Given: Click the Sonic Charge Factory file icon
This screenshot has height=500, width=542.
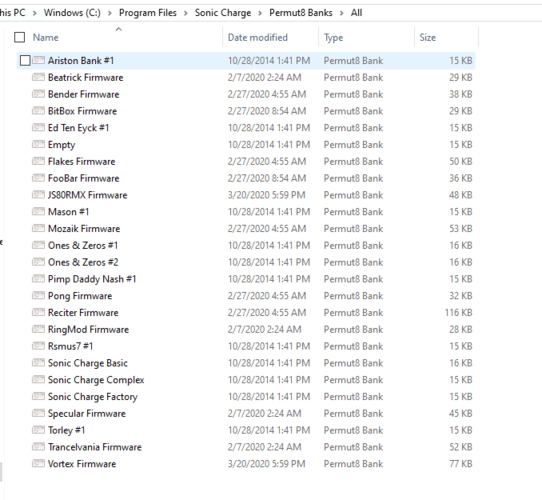Looking at the screenshot, I should click(38, 396).
